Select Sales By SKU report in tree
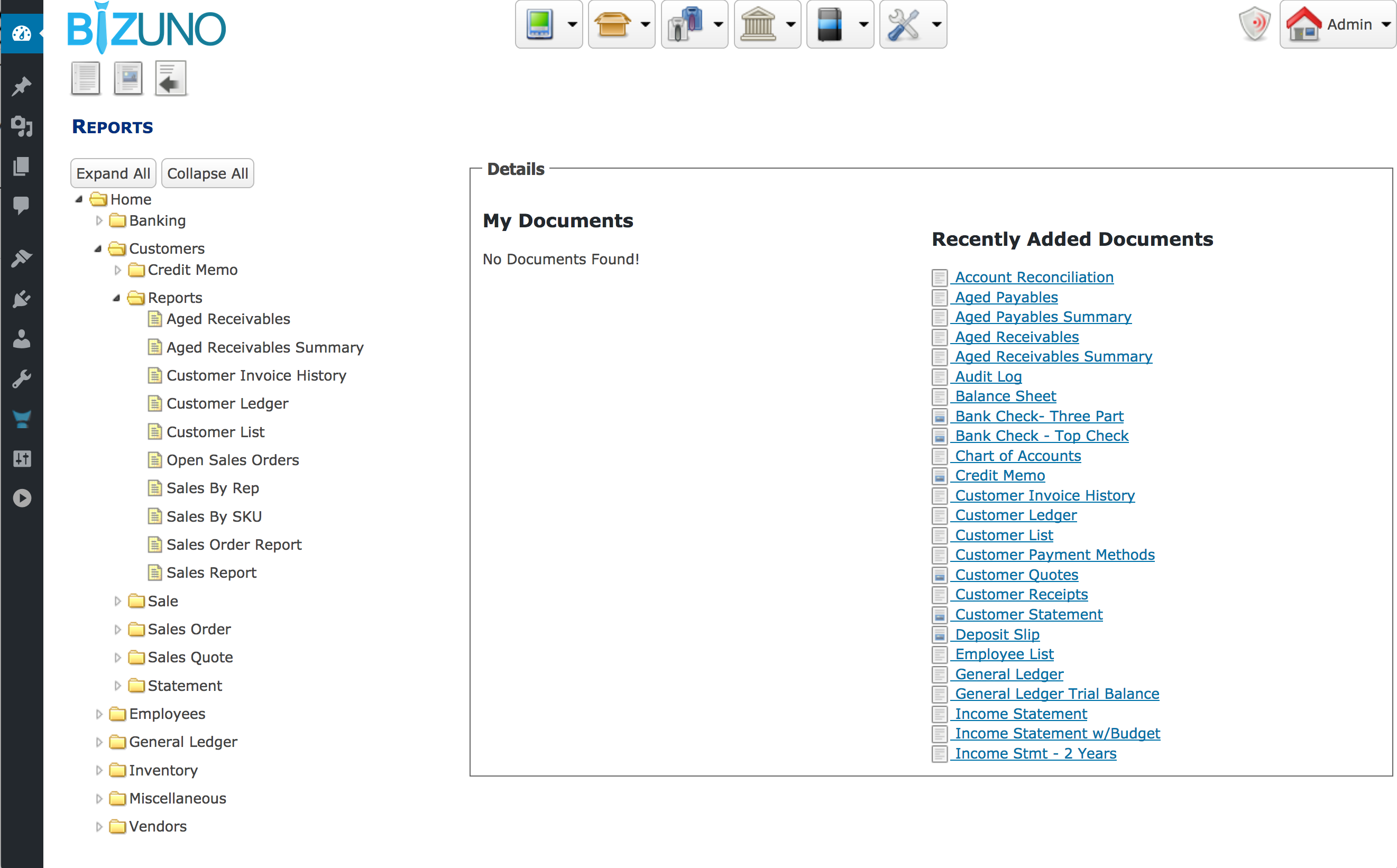Viewport: 1397px width, 868px height. click(x=214, y=516)
